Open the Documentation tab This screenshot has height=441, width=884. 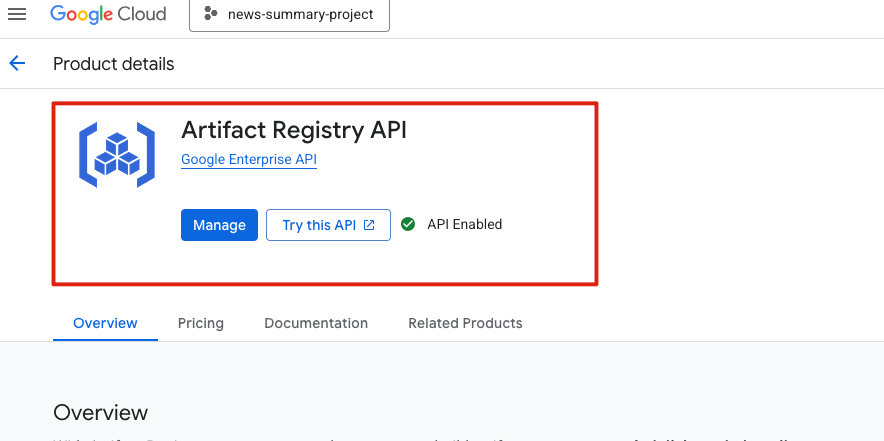click(316, 323)
